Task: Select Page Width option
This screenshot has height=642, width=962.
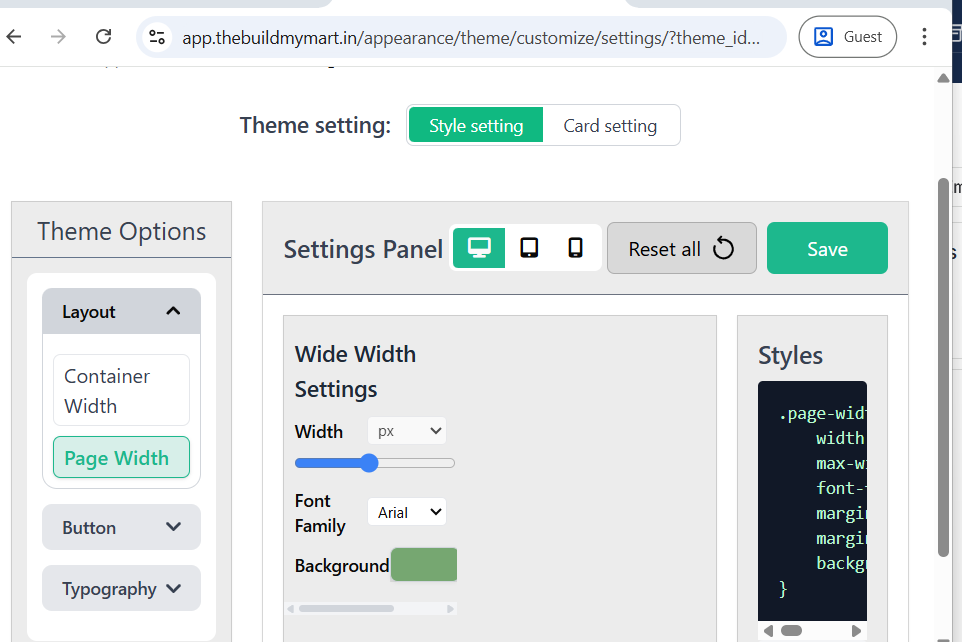Action: point(121,457)
